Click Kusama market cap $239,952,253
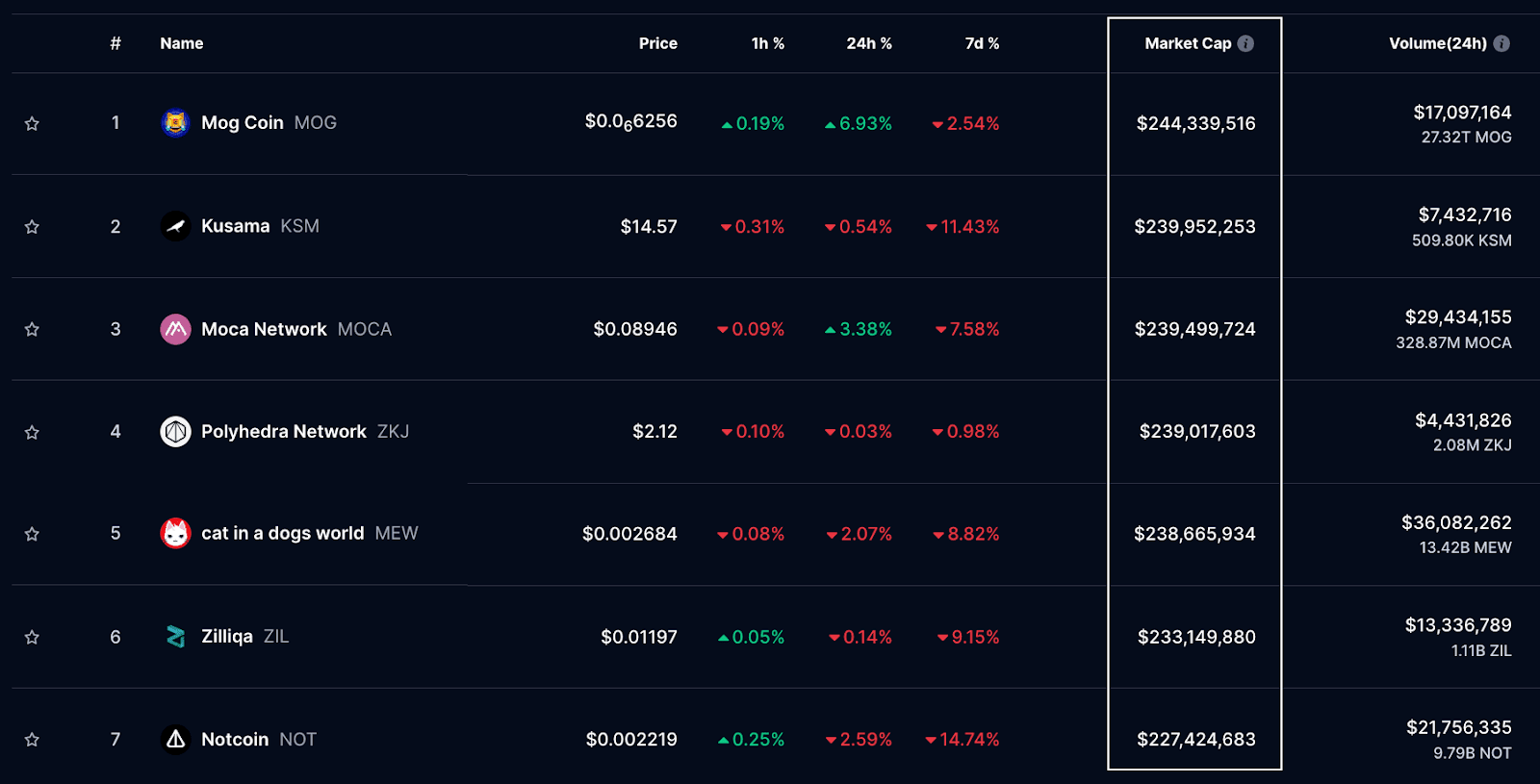This screenshot has height=784, width=1540. tap(1195, 226)
